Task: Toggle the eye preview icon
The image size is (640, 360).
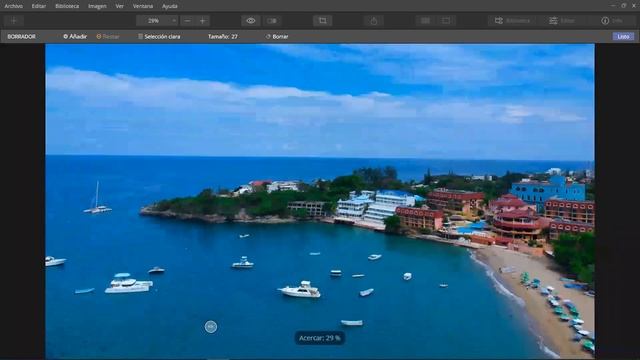Action: pyautogui.click(x=251, y=21)
